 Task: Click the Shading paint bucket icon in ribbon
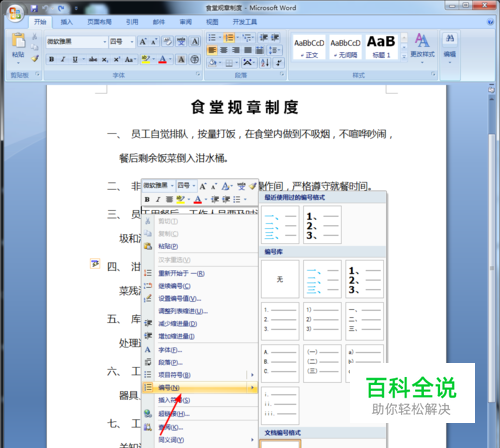coord(212,62)
